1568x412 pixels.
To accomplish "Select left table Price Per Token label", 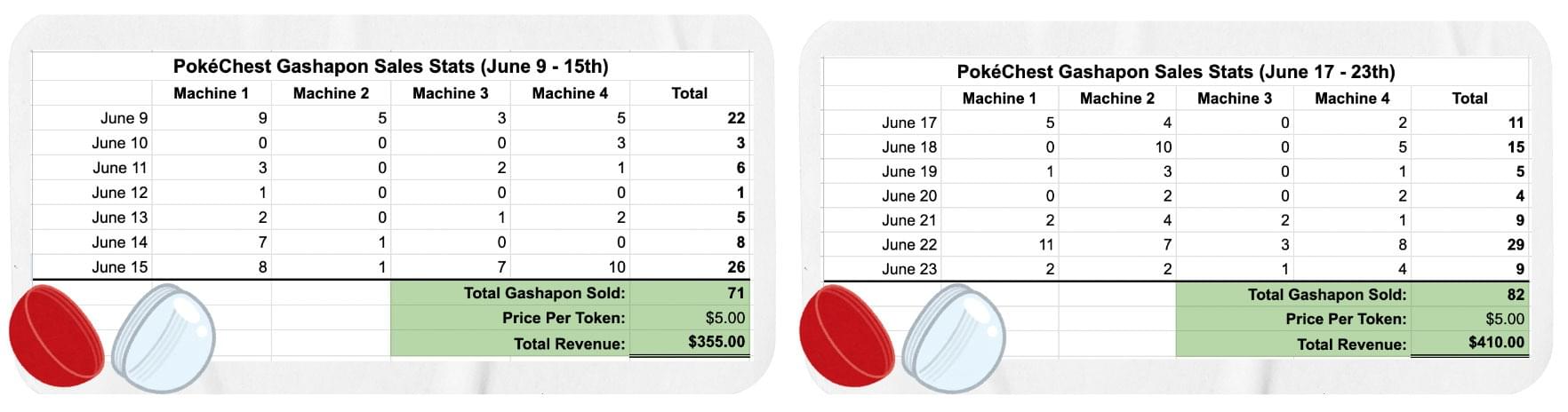I will click(564, 318).
